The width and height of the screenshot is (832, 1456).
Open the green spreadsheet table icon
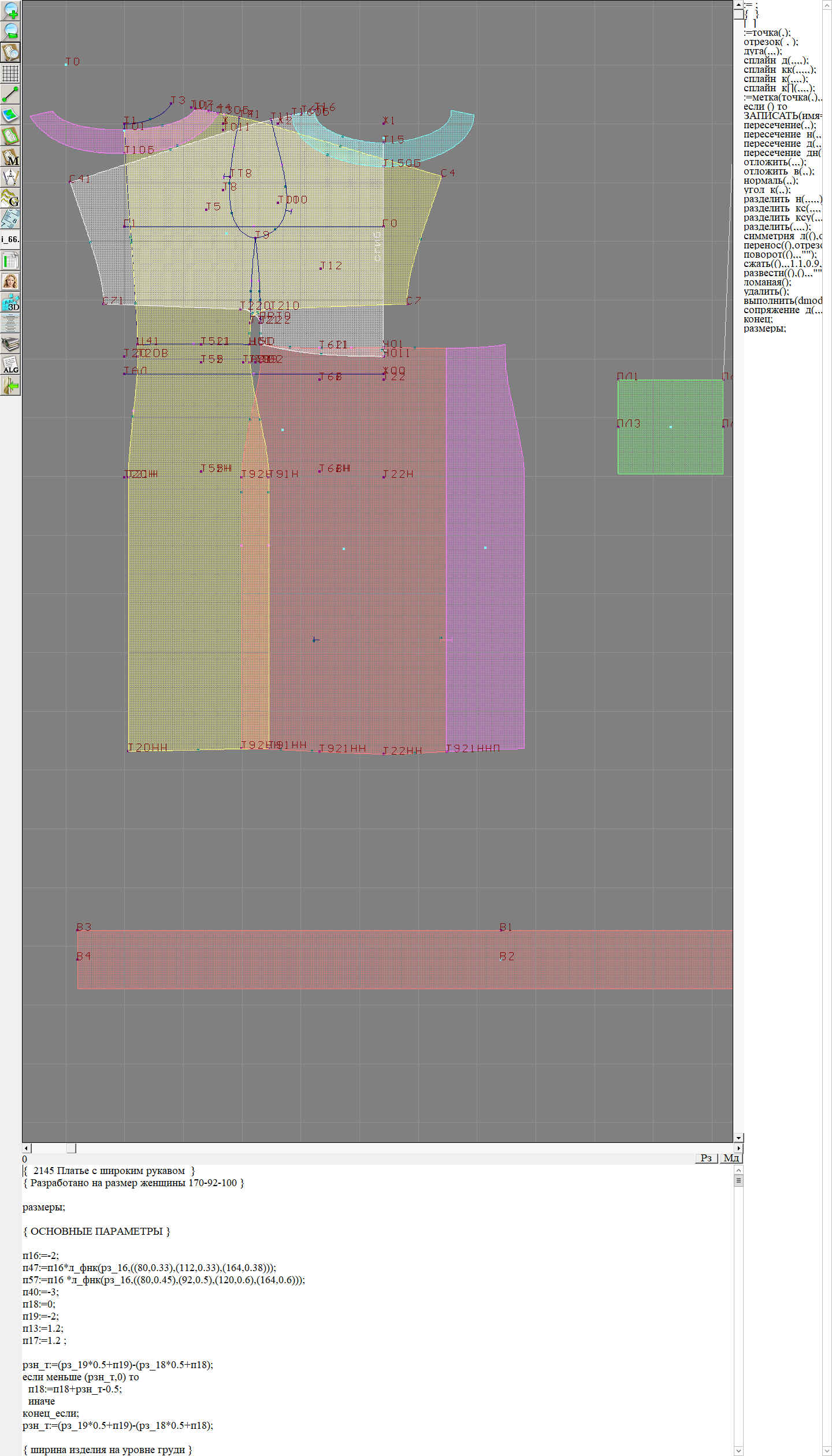point(10,261)
